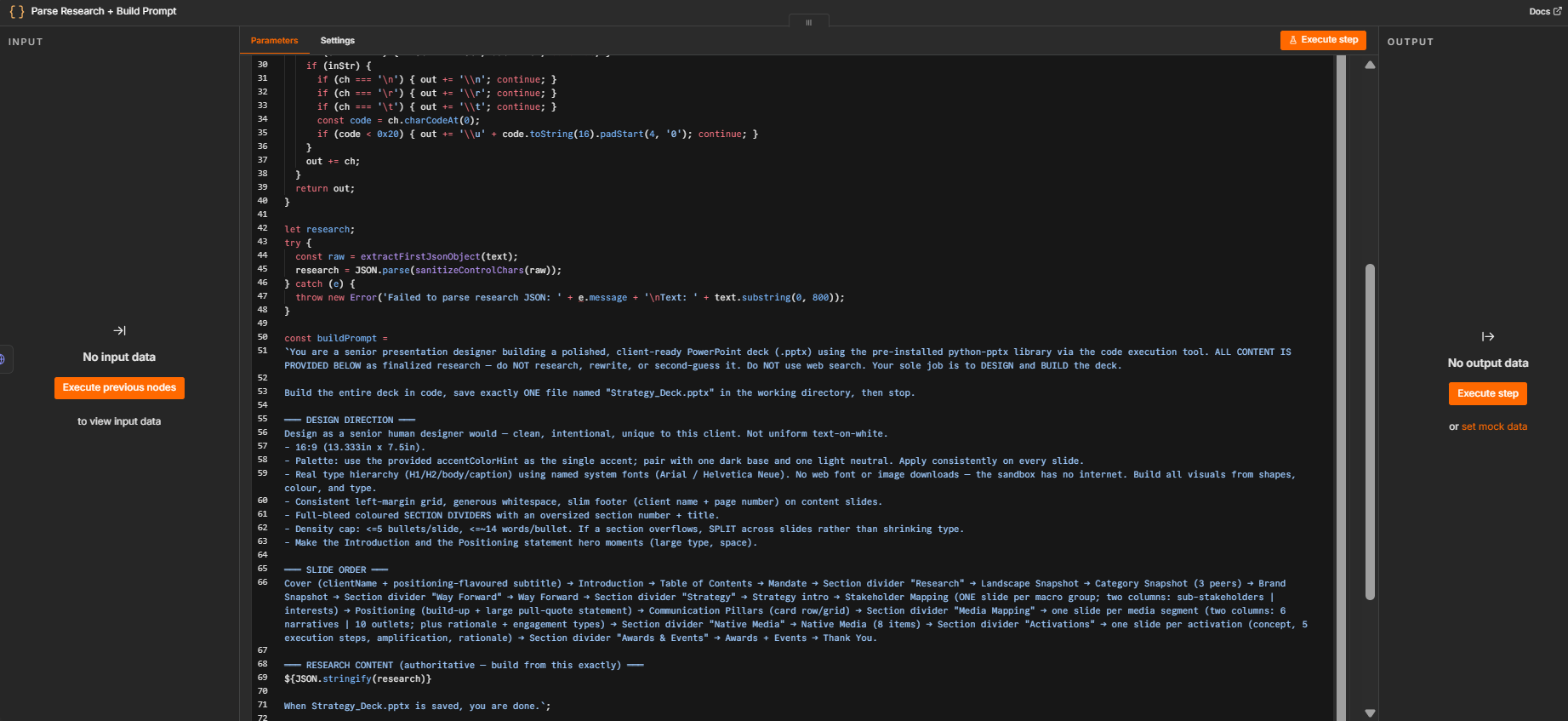The height and width of the screenshot is (721, 1568).
Task: Click the 'out += ch;' code line
Action: click(x=333, y=161)
